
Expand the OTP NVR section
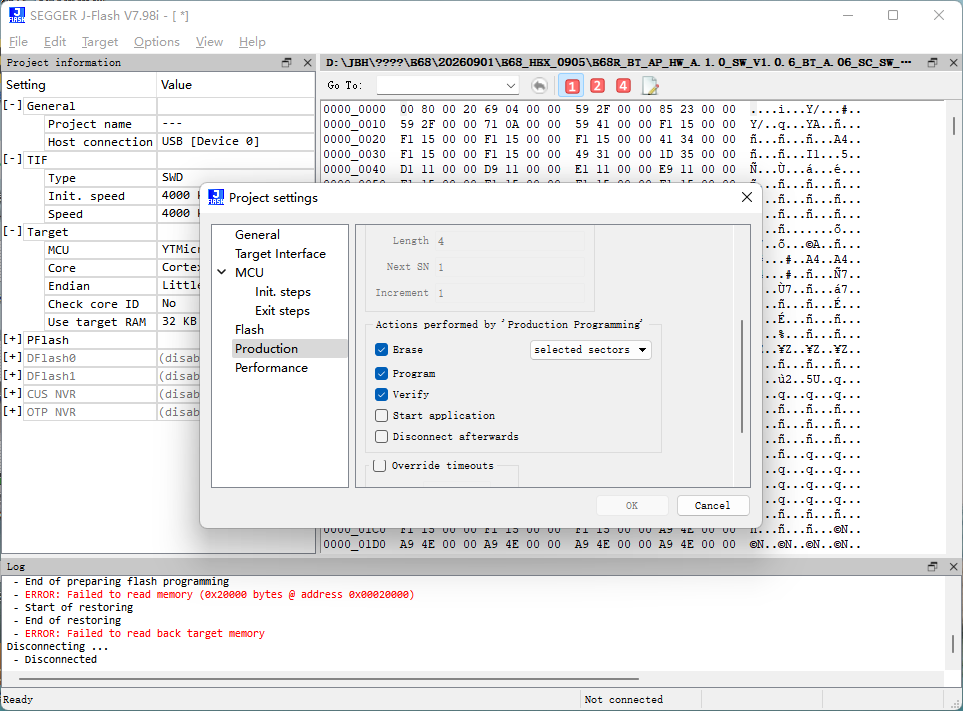(x=12, y=411)
